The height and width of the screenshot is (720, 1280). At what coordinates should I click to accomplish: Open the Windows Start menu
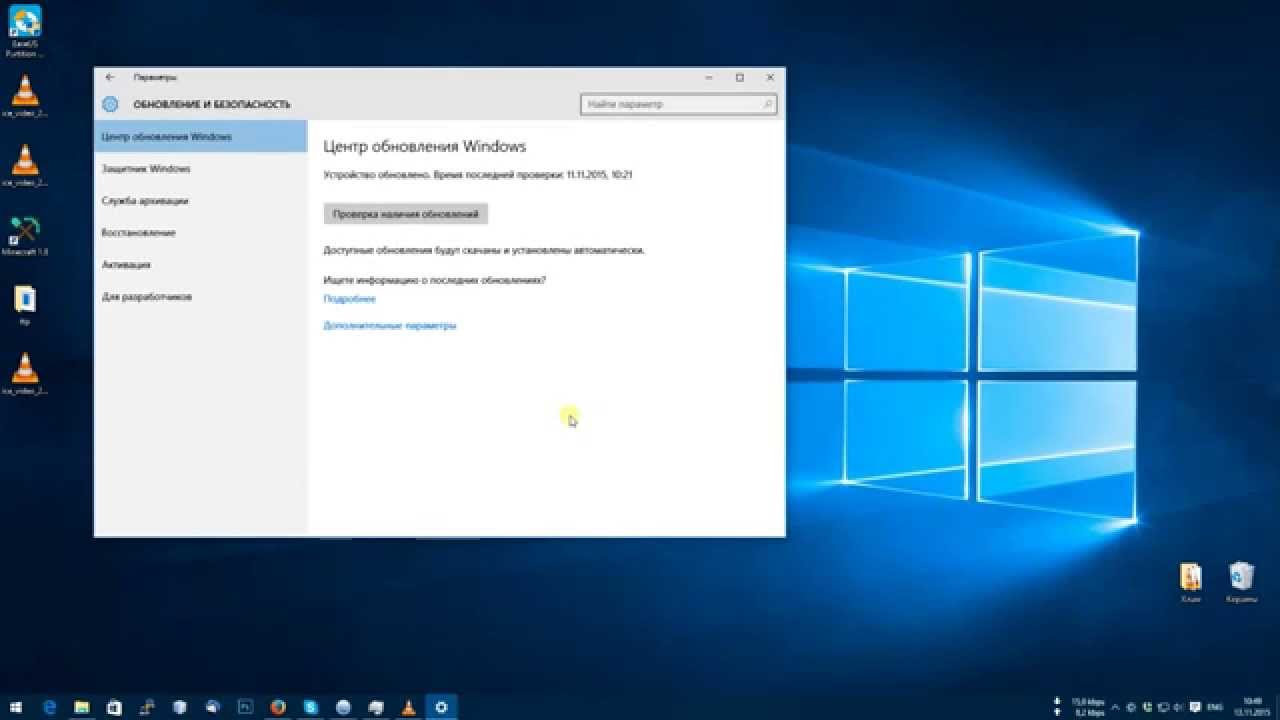click(x=16, y=707)
